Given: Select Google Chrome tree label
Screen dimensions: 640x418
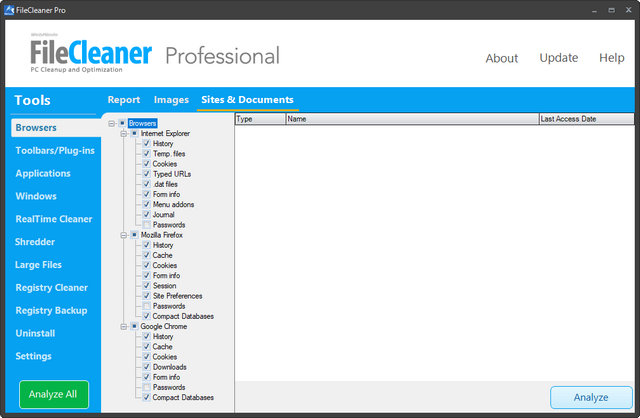Looking at the screenshot, I should pyautogui.click(x=164, y=327).
